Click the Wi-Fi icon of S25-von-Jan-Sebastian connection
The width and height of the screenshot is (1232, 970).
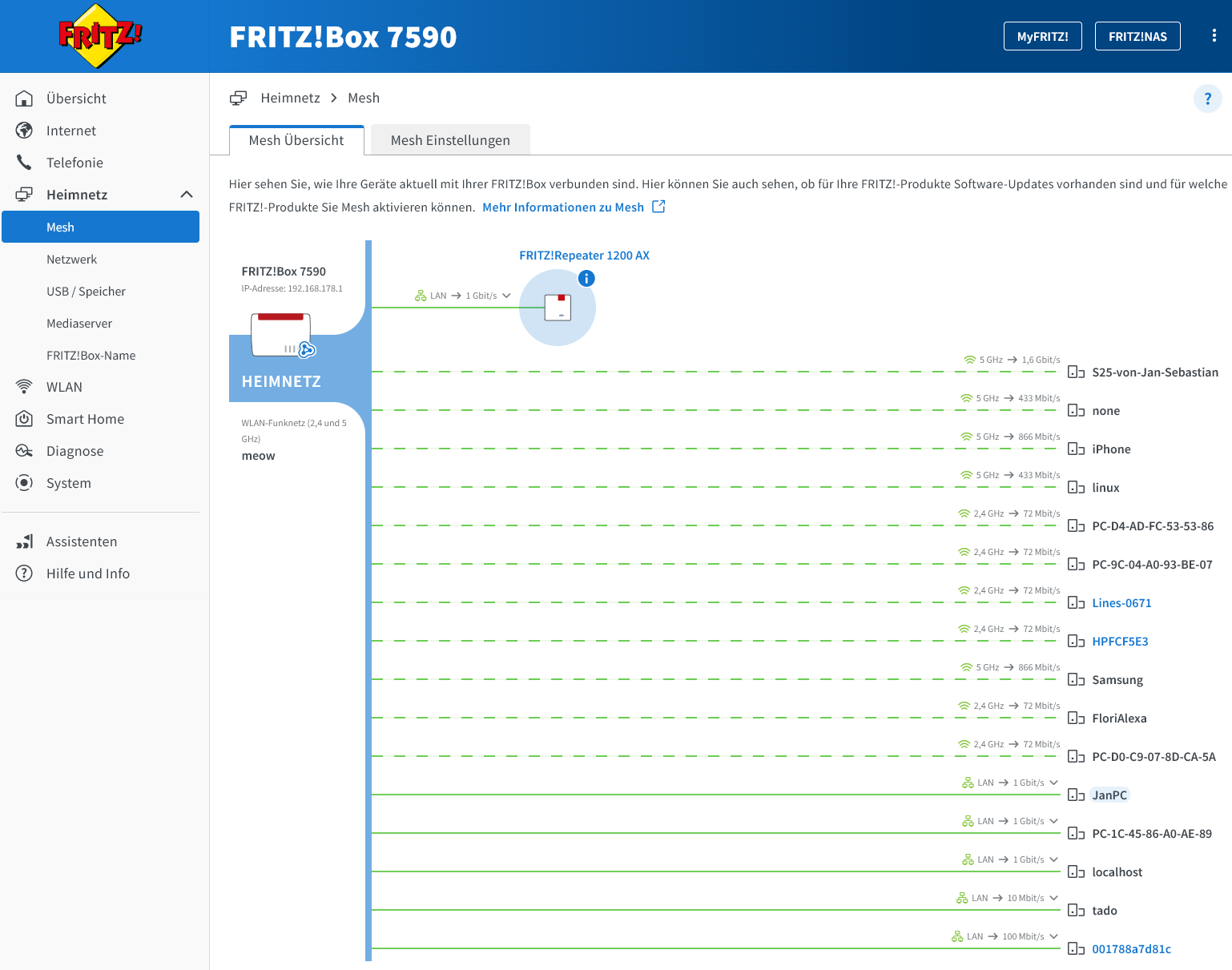coord(969,360)
